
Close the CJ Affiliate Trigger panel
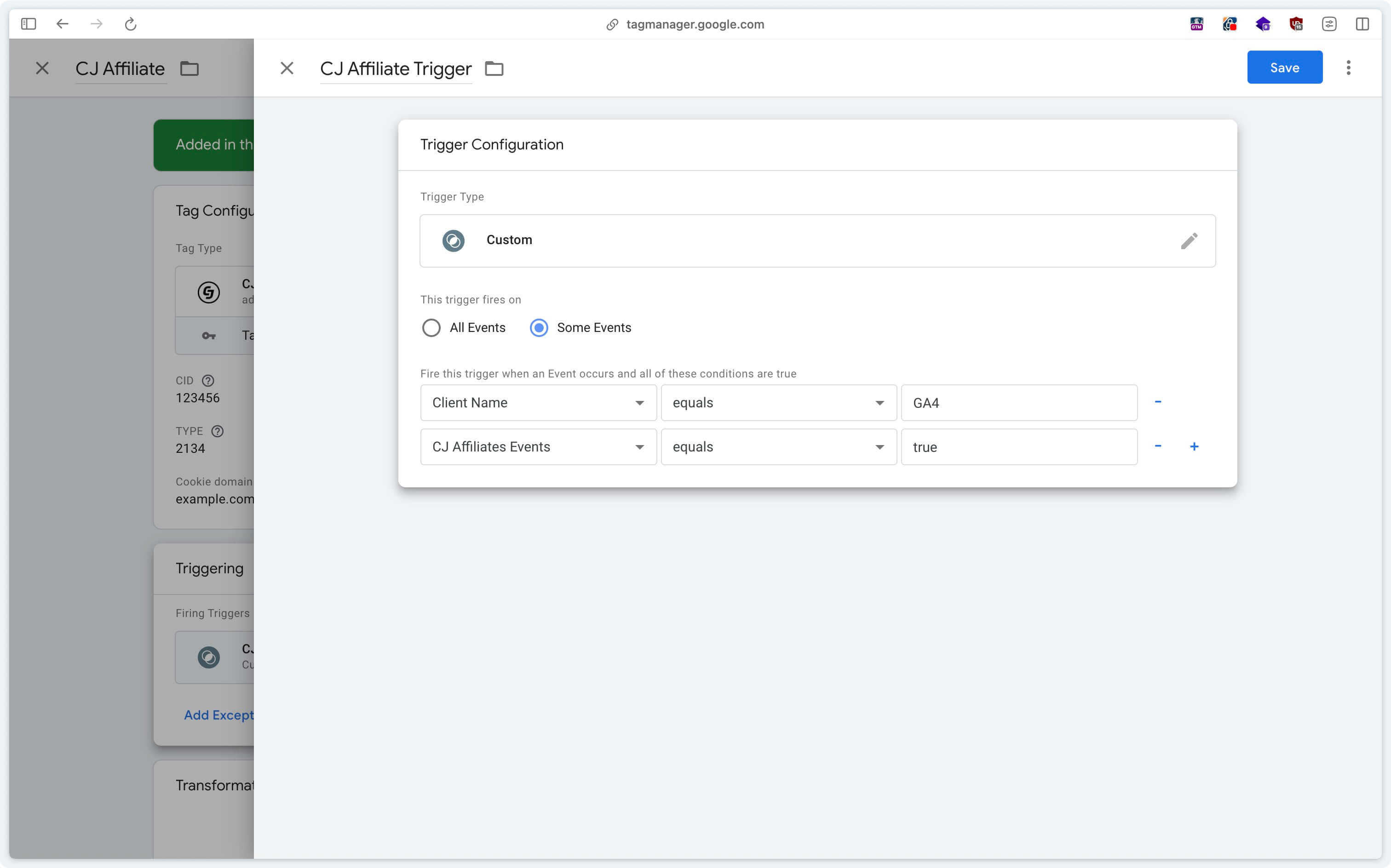click(x=287, y=69)
